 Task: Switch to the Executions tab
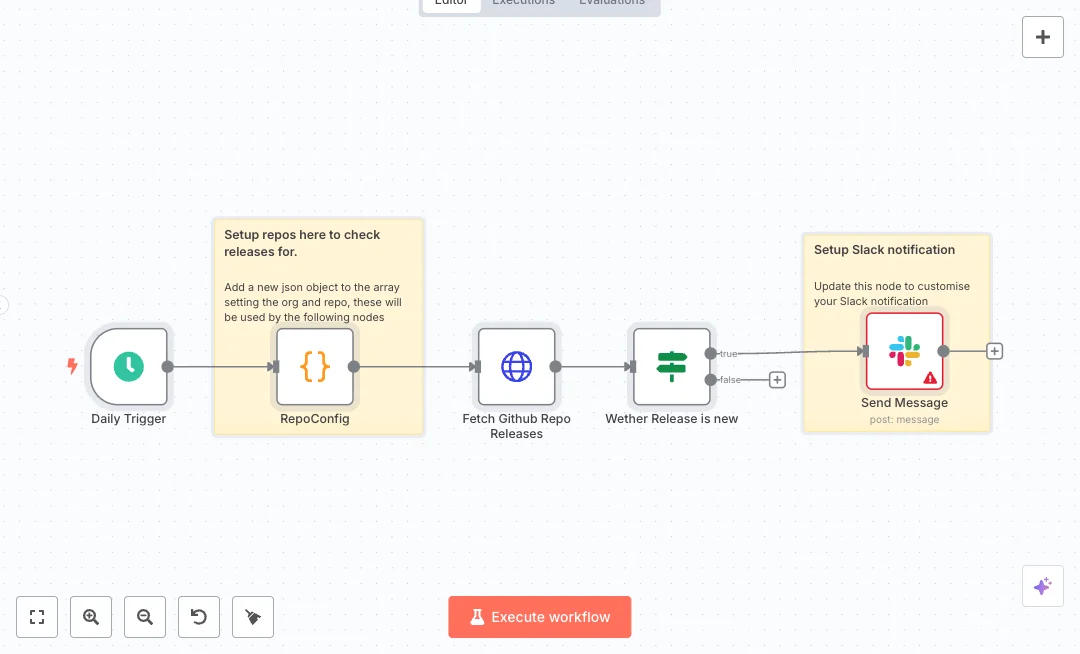point(523,3)
